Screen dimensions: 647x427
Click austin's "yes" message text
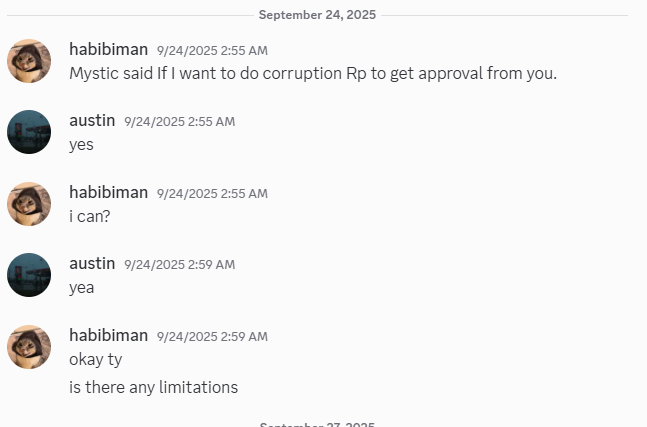click(81, 144)
